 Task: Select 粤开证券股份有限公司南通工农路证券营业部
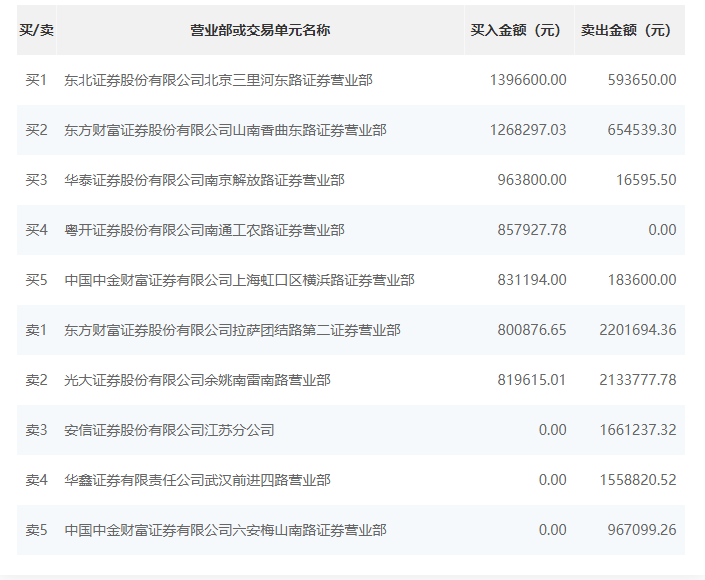pyautogui.click(x=205, y=230)
